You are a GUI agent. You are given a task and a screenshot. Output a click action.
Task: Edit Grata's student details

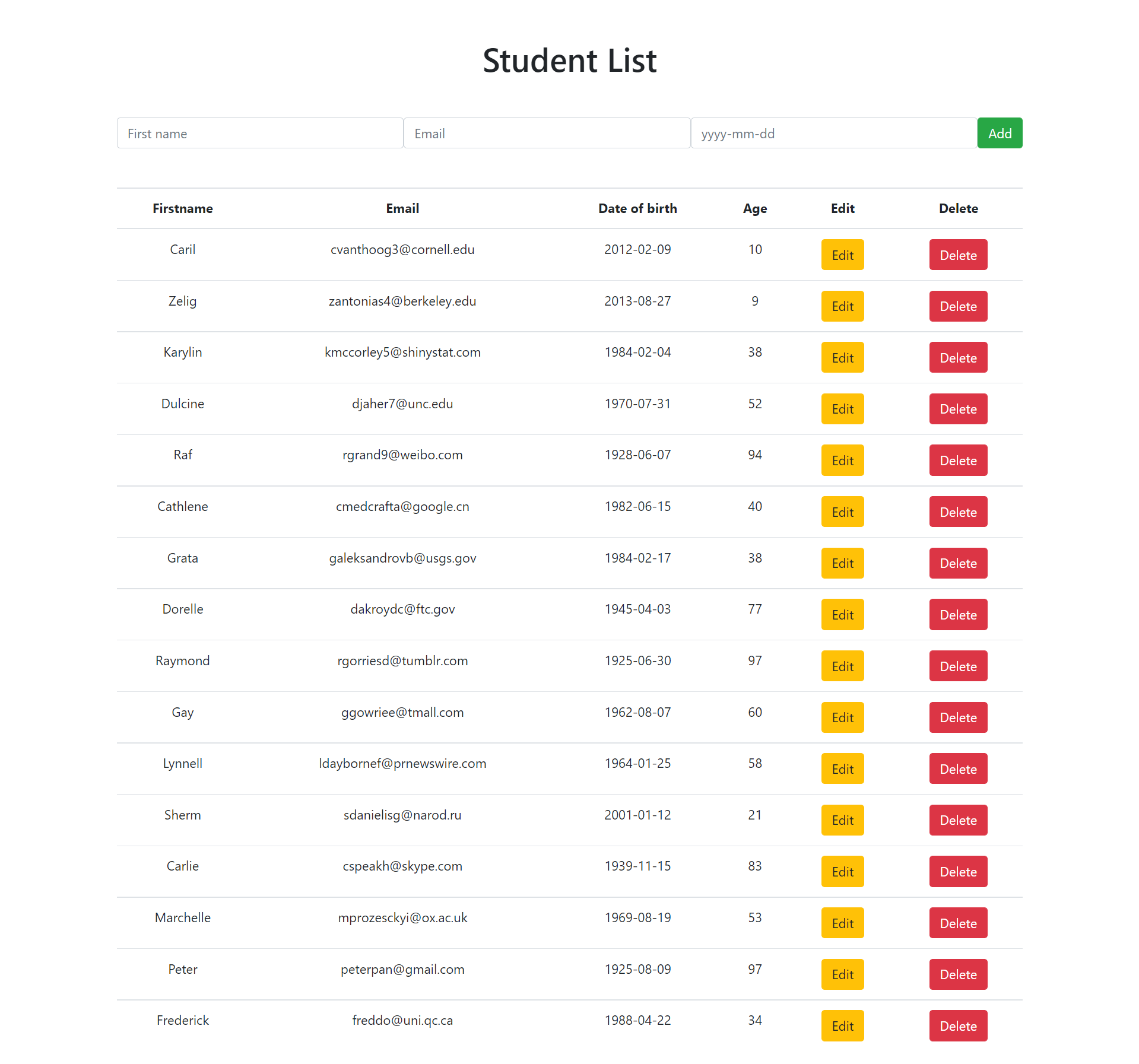pyautogui.click(x=842, y=563)
